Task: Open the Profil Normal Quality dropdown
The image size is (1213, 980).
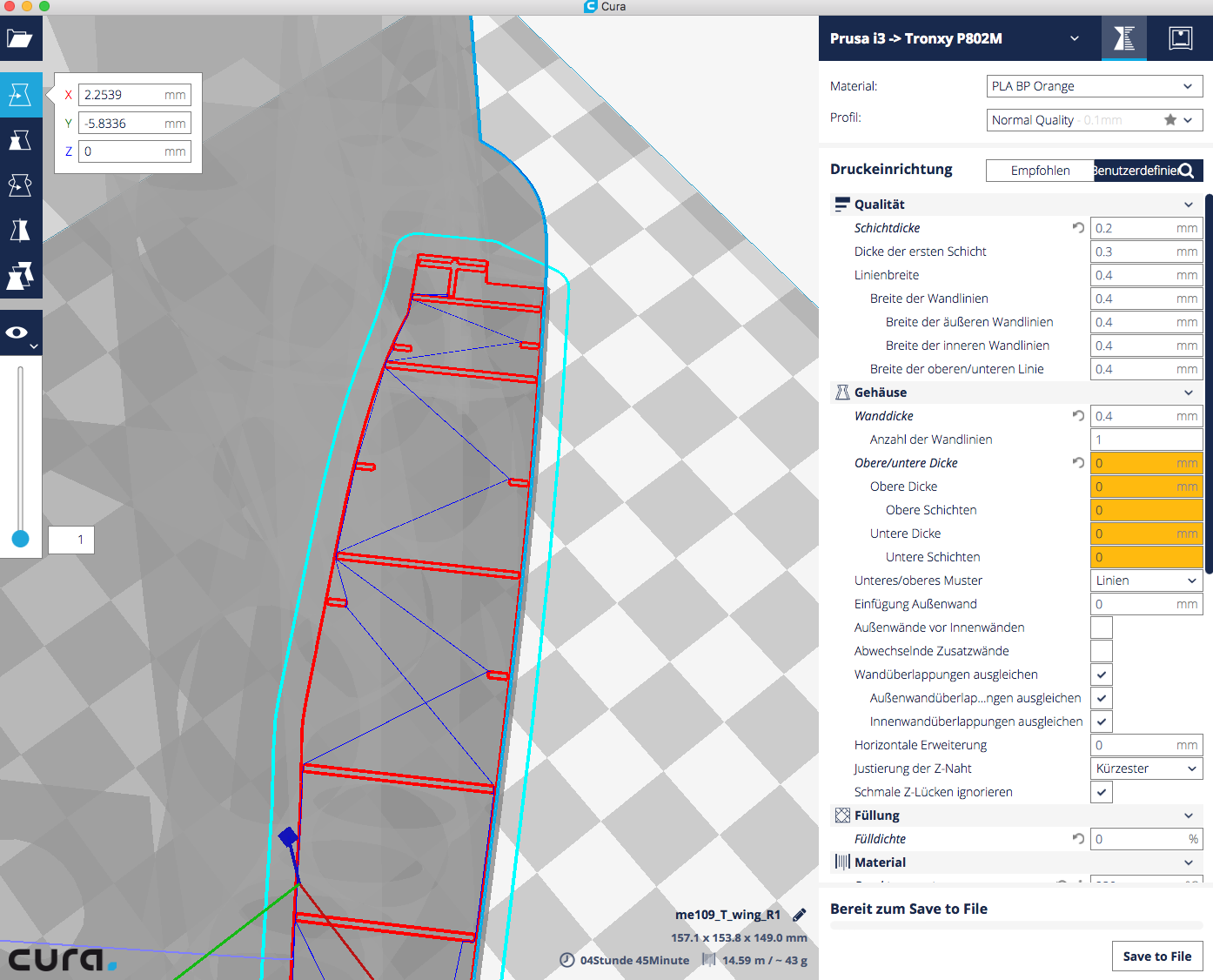Action: 1095,120
